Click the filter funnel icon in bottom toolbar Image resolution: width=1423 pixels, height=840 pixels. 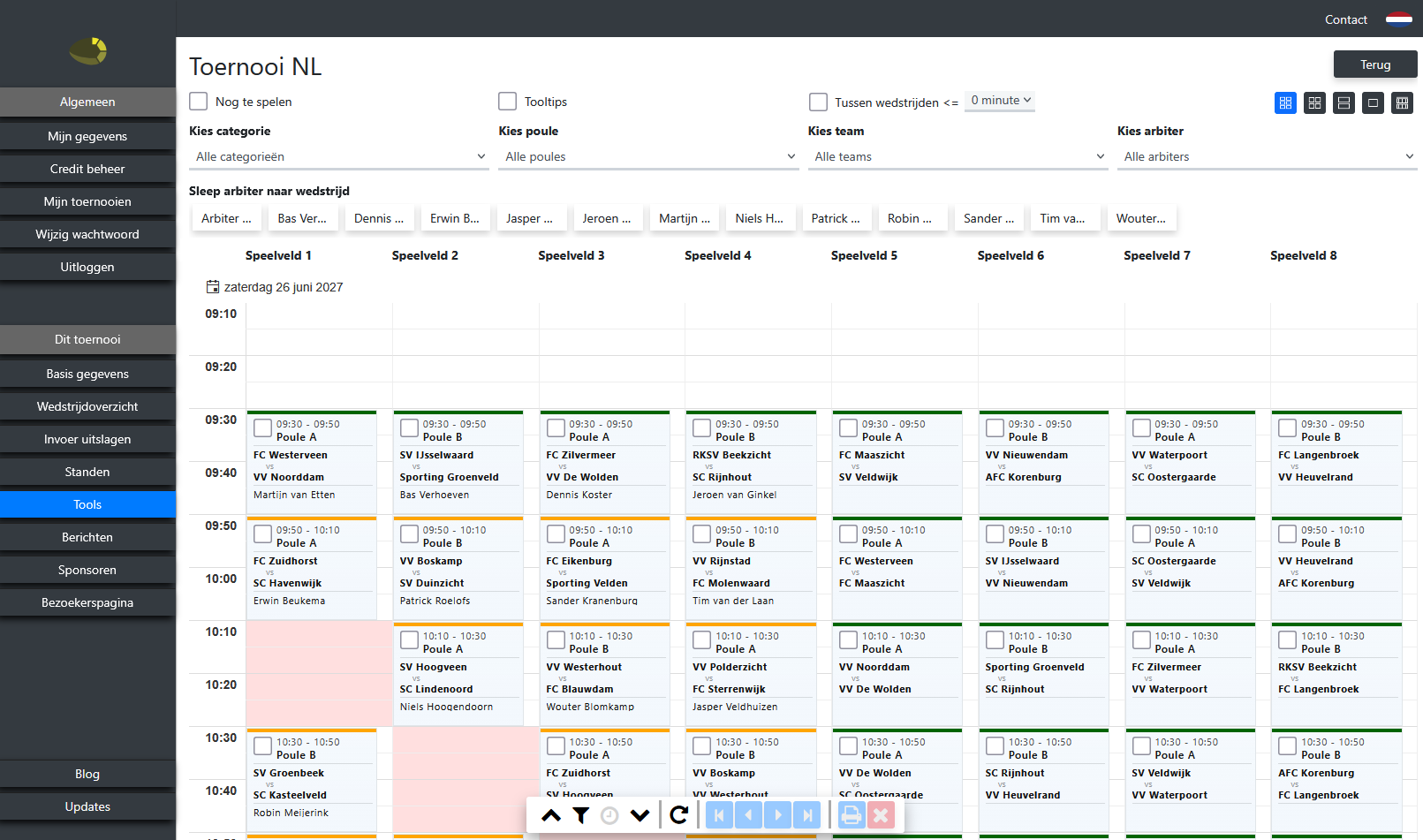pos(580,815)
